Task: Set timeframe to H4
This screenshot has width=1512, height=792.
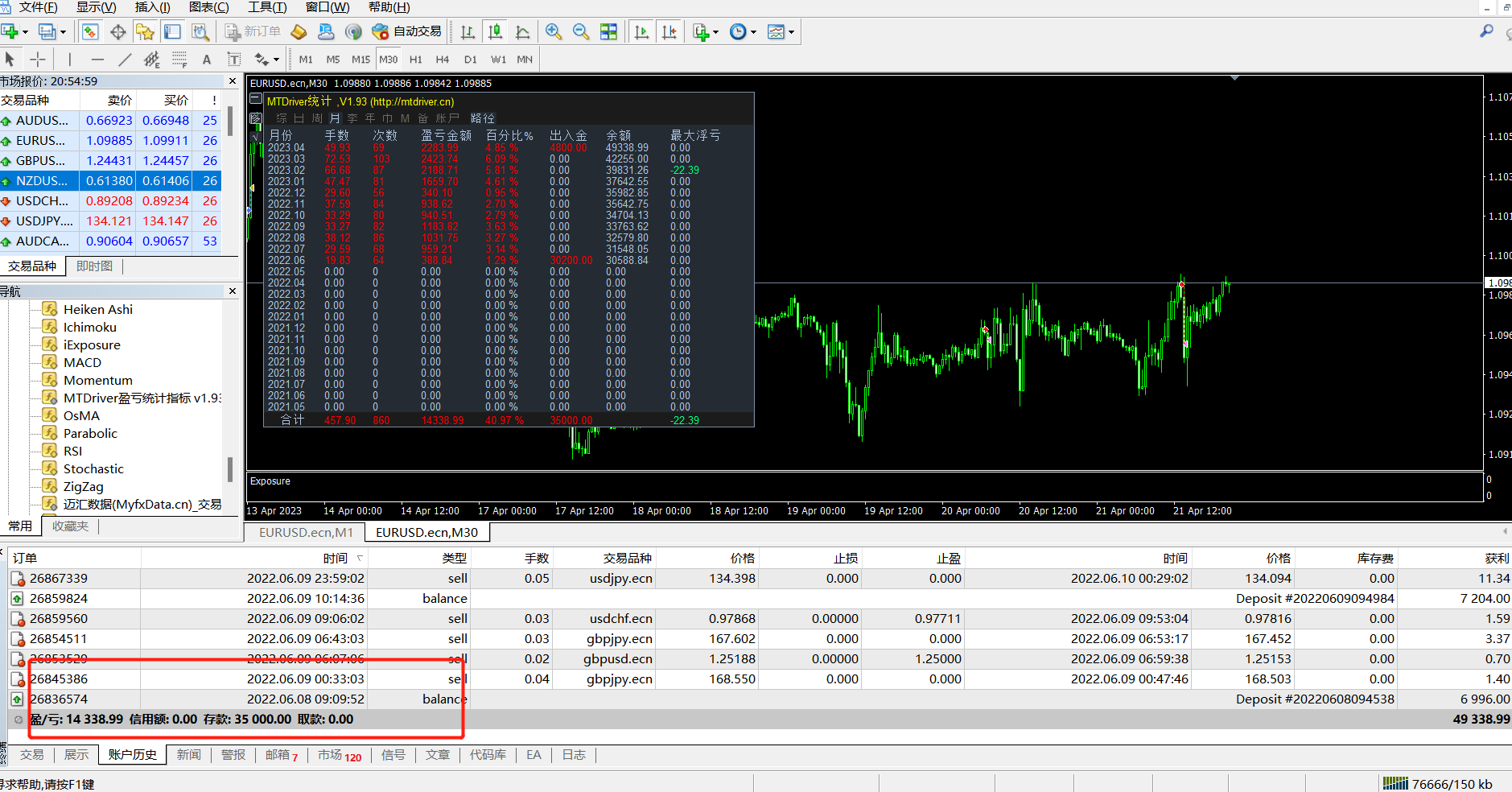Action: (443, 60)
